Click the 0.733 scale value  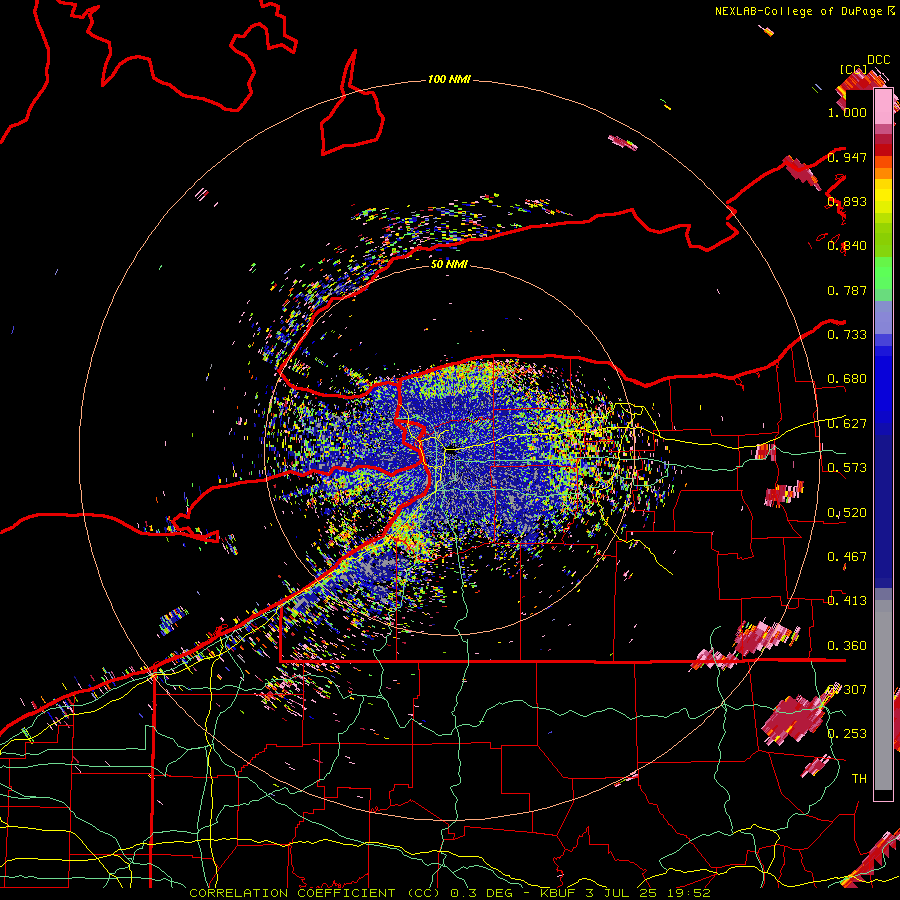[847, 335]
